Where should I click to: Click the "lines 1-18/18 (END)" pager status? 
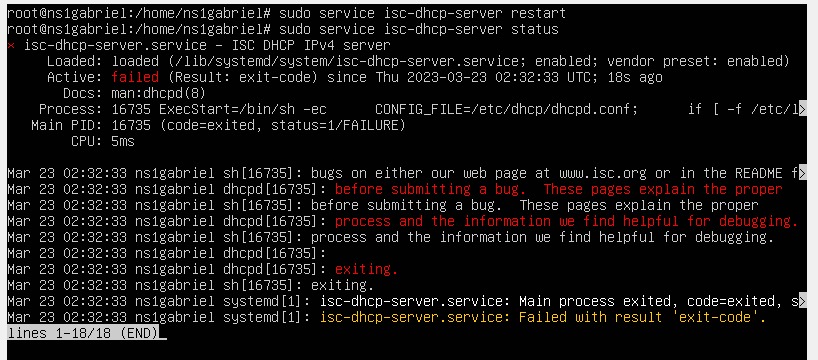pos(82,333)
